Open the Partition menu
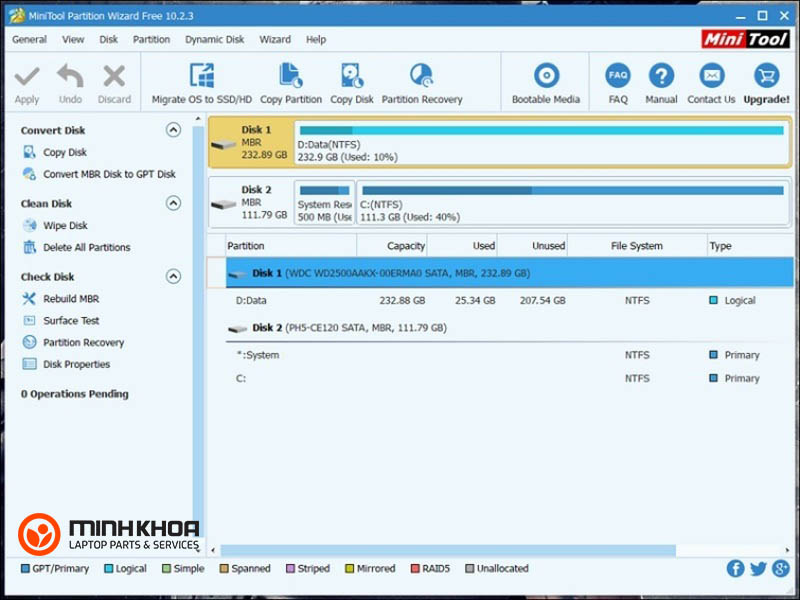The width and height of the screenshot is (800, 600). (152, 39)
